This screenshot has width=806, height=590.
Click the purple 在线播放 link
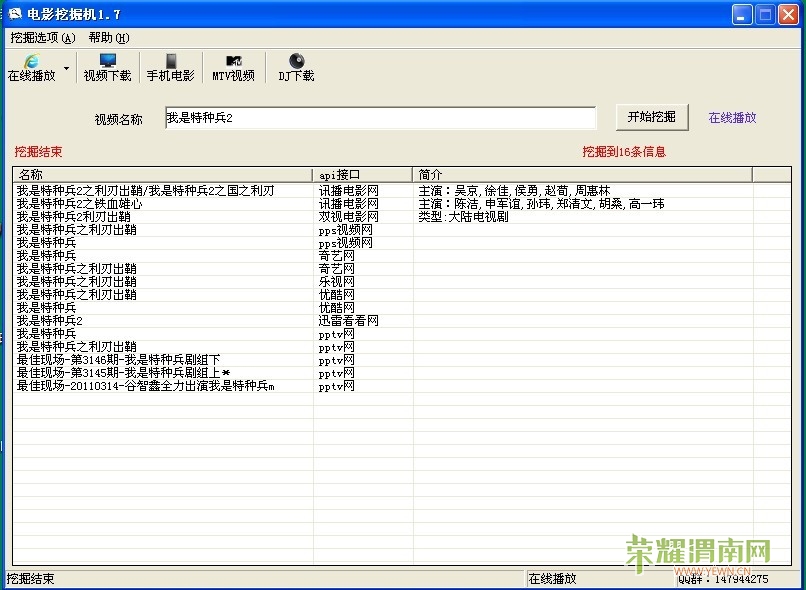coord(732,117)
